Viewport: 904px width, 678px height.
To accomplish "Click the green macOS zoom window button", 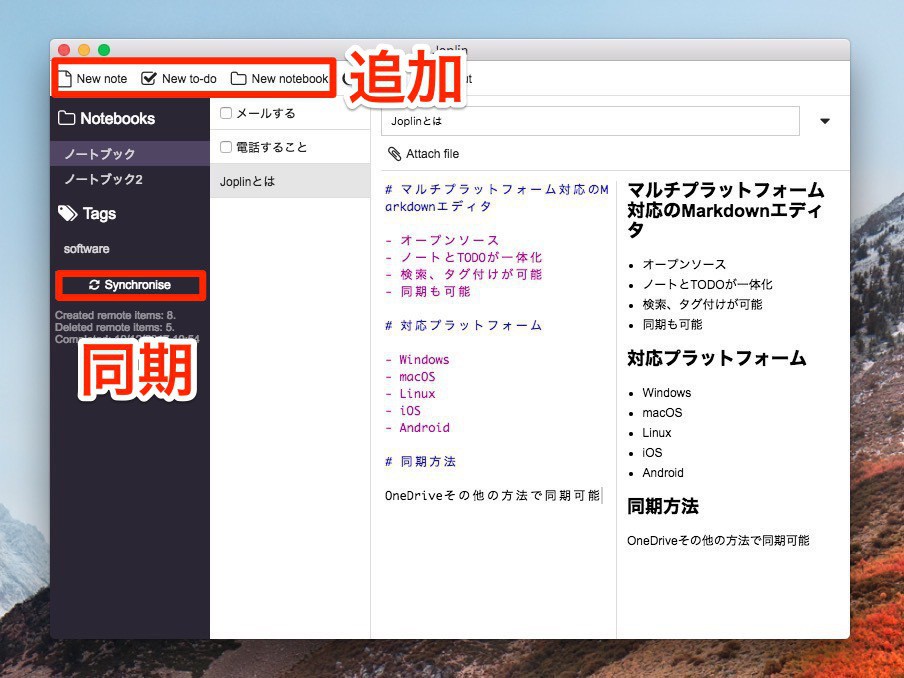I will click(104, 50).
